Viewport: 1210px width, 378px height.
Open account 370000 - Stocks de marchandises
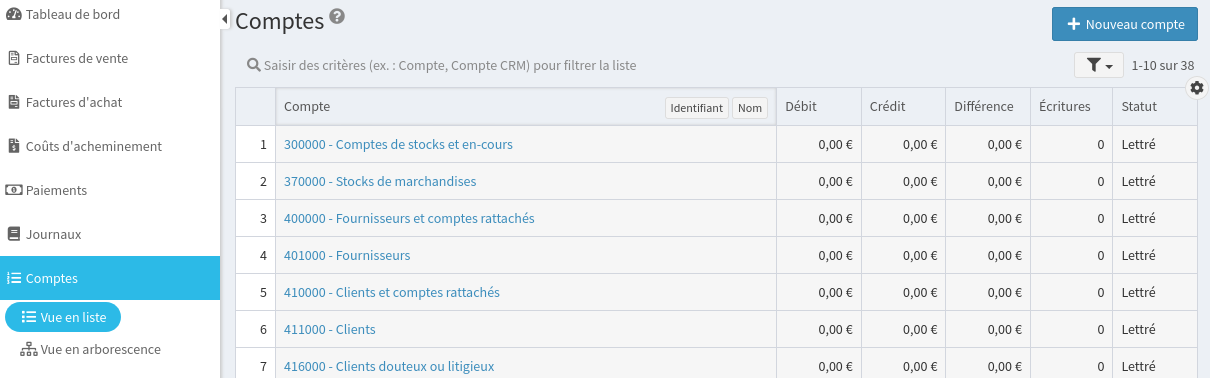[380, 181]
